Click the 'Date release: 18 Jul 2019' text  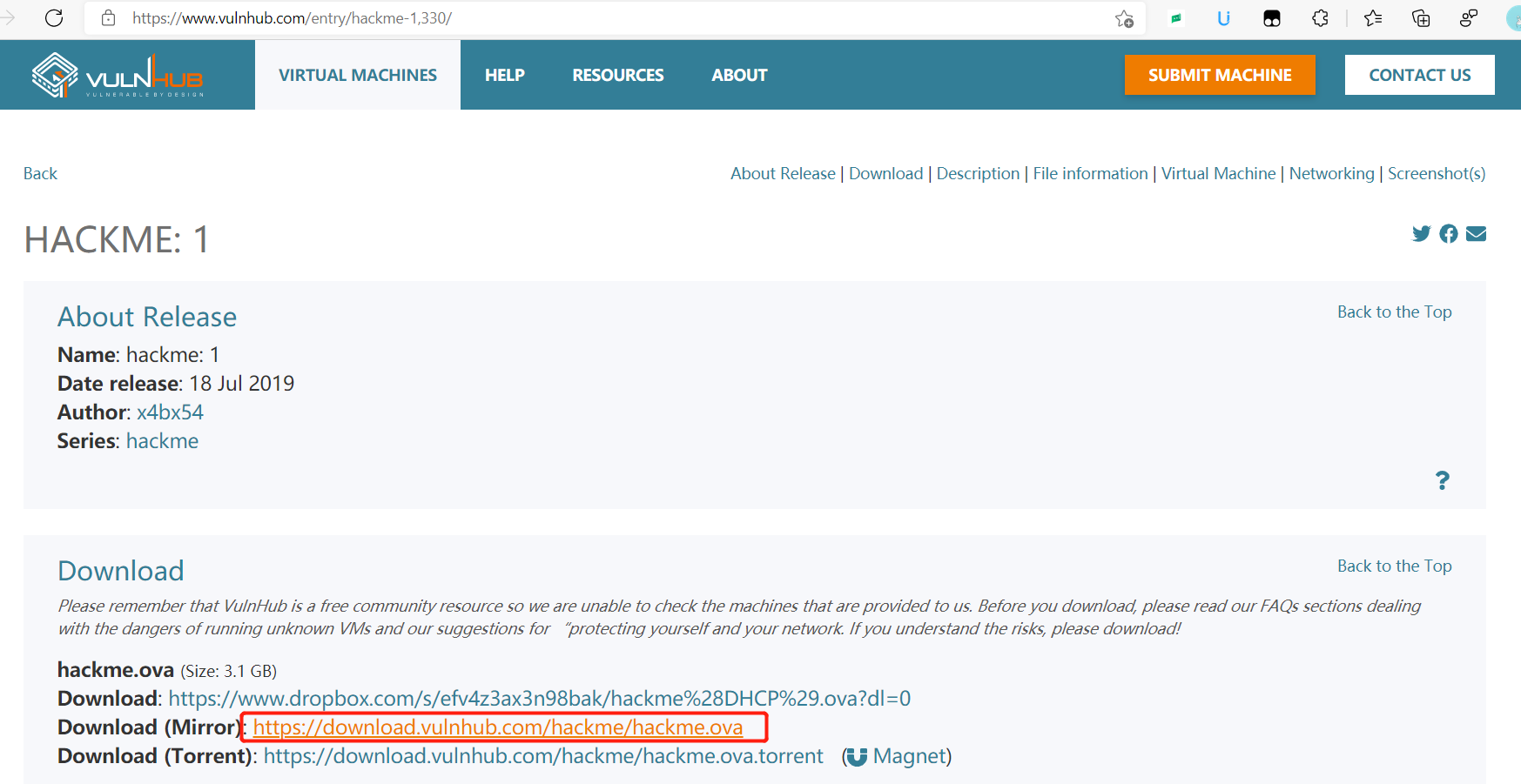click(x=176, y=383)
